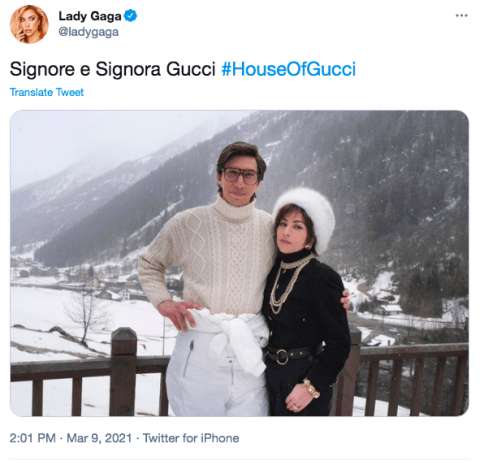This screenshot has width=480, height=461.
Task: Click the man's glasses in the photo
Action: click(241, 176)
